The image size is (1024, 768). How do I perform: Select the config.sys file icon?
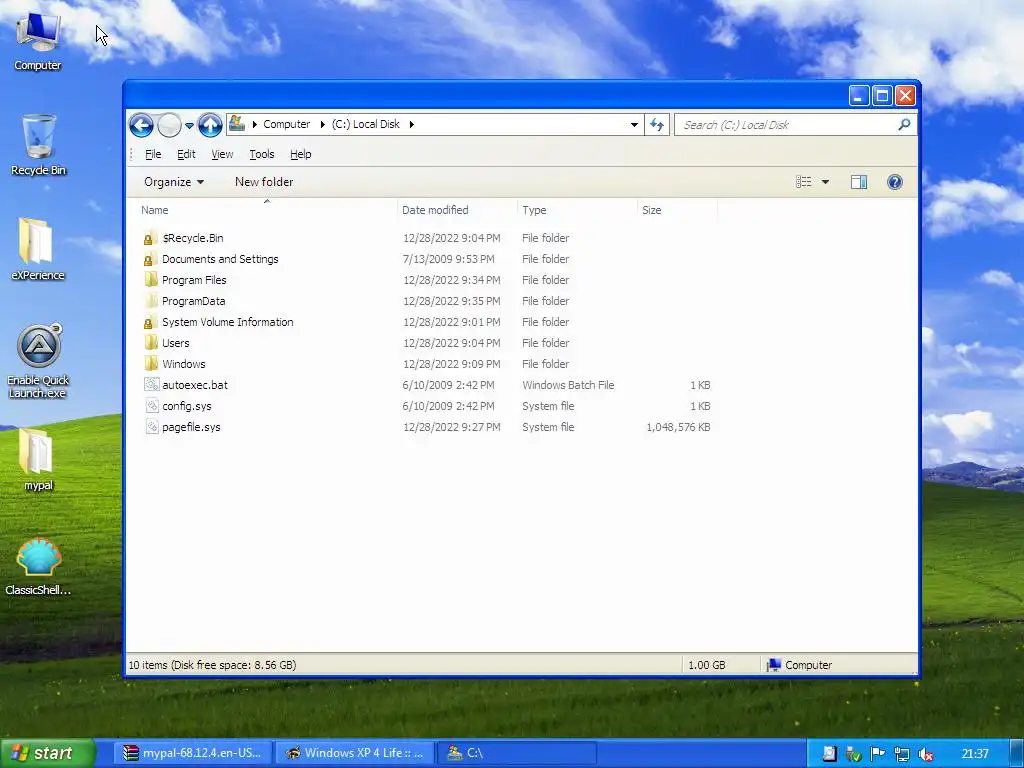tap(152, 406)
